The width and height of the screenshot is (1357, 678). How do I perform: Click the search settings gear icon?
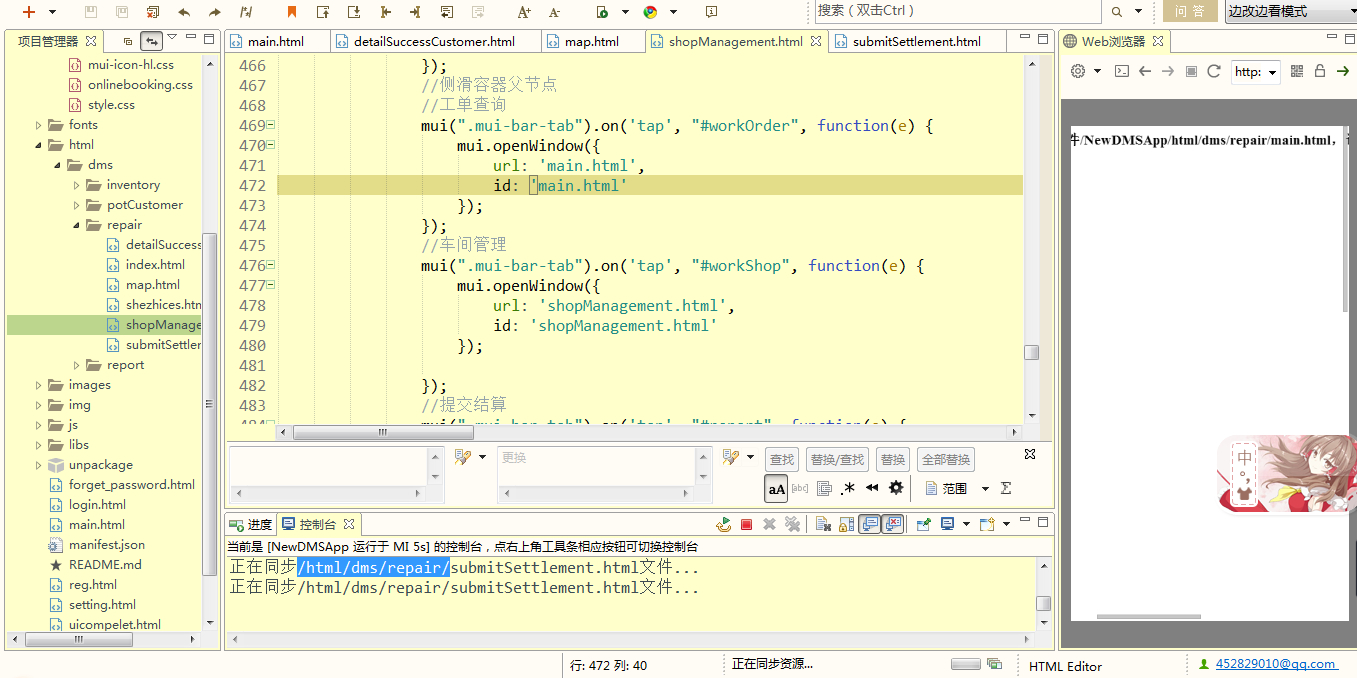pyautogui.click(x=896, y=488)
